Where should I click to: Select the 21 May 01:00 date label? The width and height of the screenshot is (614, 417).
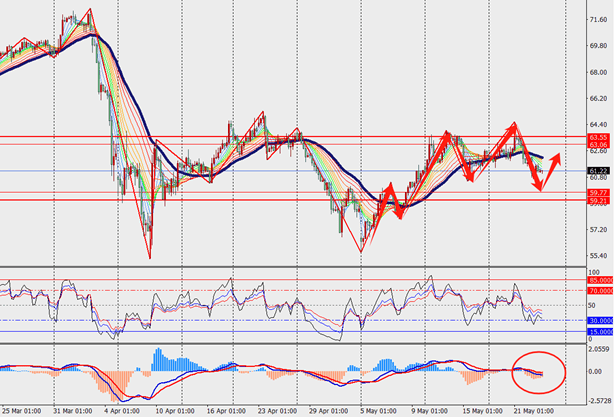click(x=531, y=410)
